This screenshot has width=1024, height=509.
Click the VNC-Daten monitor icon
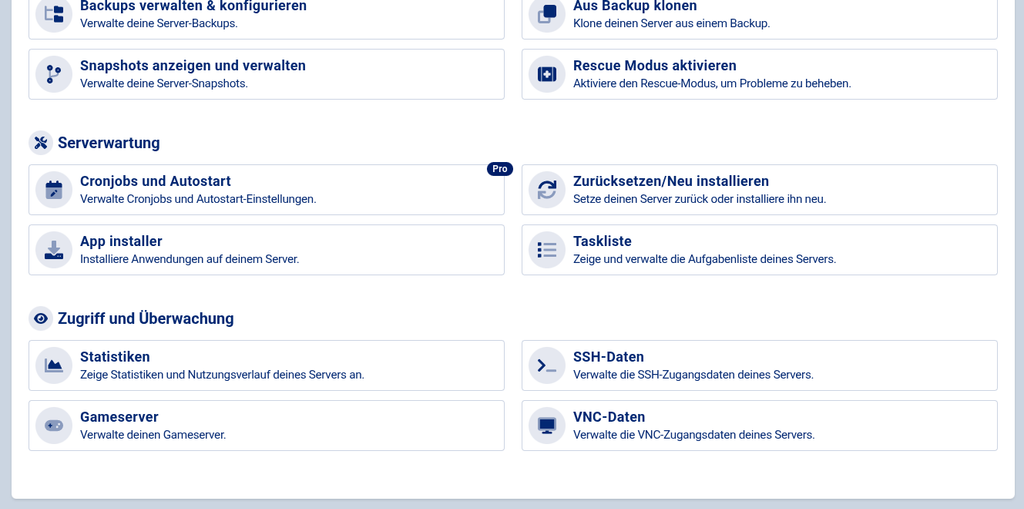click(x=547, y=426)
